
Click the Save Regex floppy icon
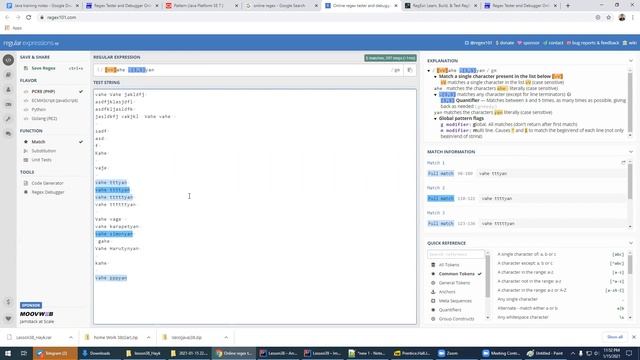tap(26, 68)
